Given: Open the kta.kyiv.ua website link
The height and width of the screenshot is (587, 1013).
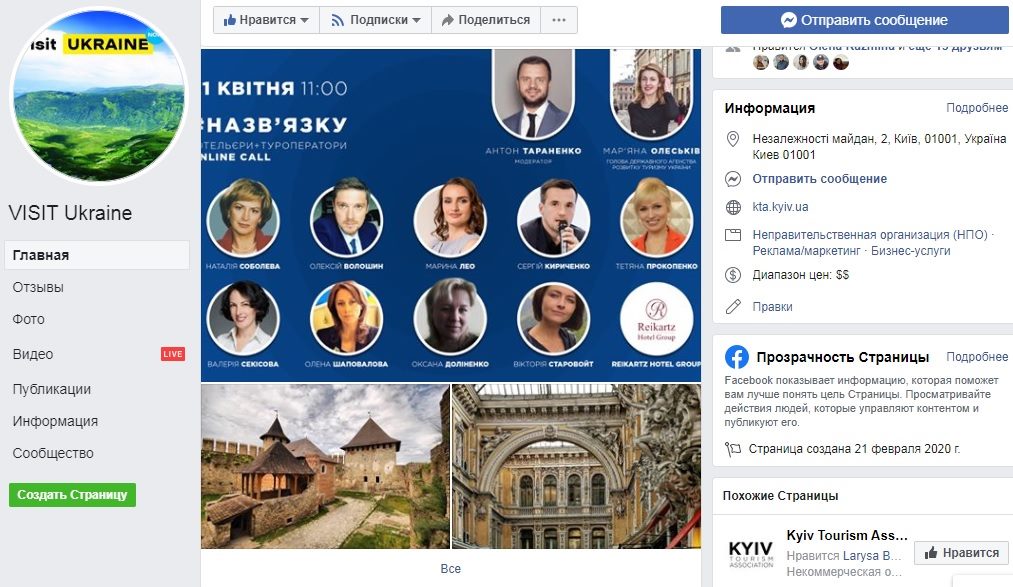Looking at the screenshot, I should [x=780, y=207].
